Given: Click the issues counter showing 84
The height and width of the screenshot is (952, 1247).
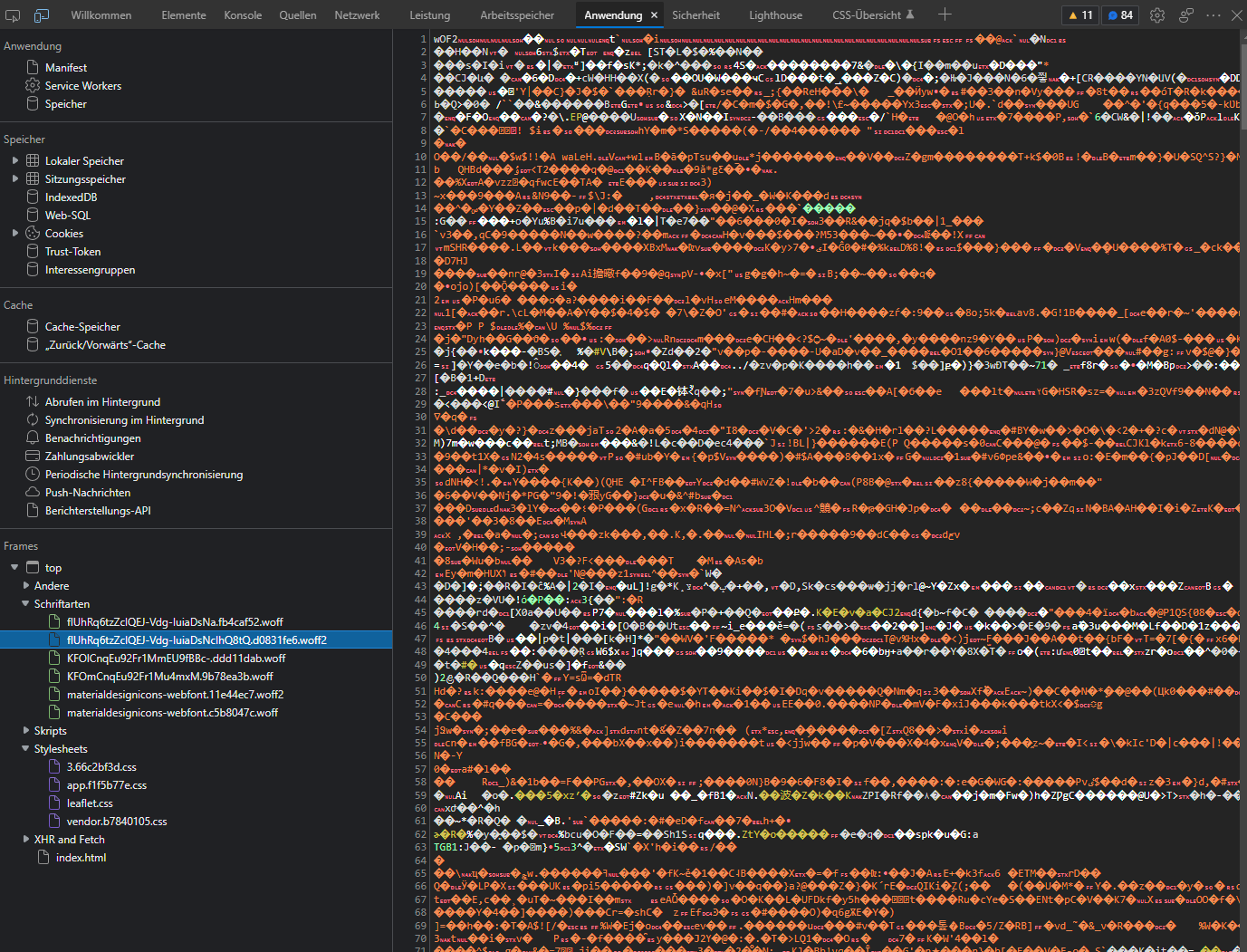Looking at the screenshot, I should pyautogui.click(x=1120, y=15).
